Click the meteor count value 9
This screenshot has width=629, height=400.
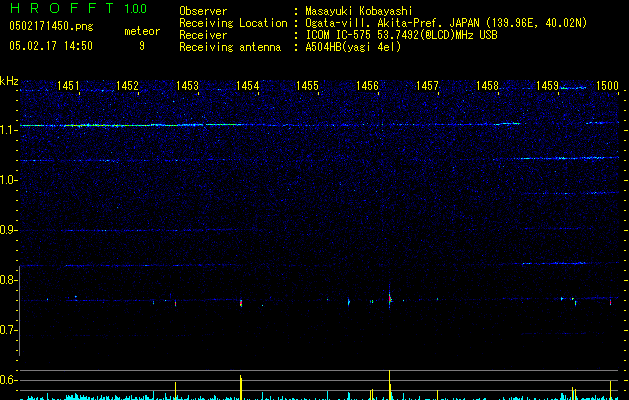(x=142, y=46)
